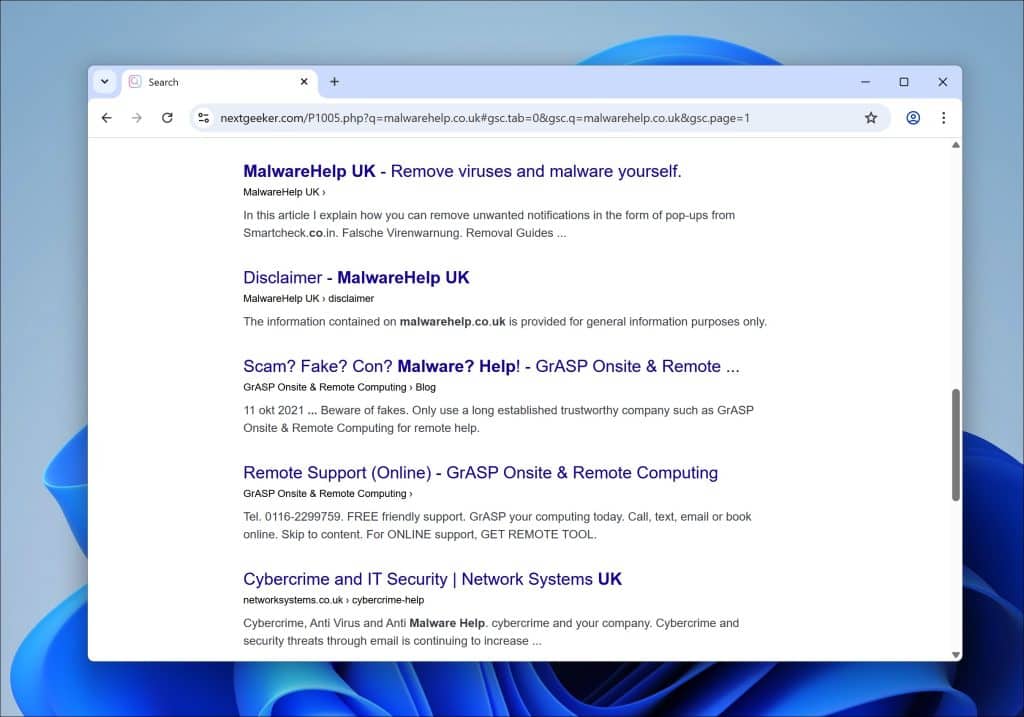Open the Disclaimer - MalwareHelp UK link
Viewport: 1024px width, 717px height.
356,277
